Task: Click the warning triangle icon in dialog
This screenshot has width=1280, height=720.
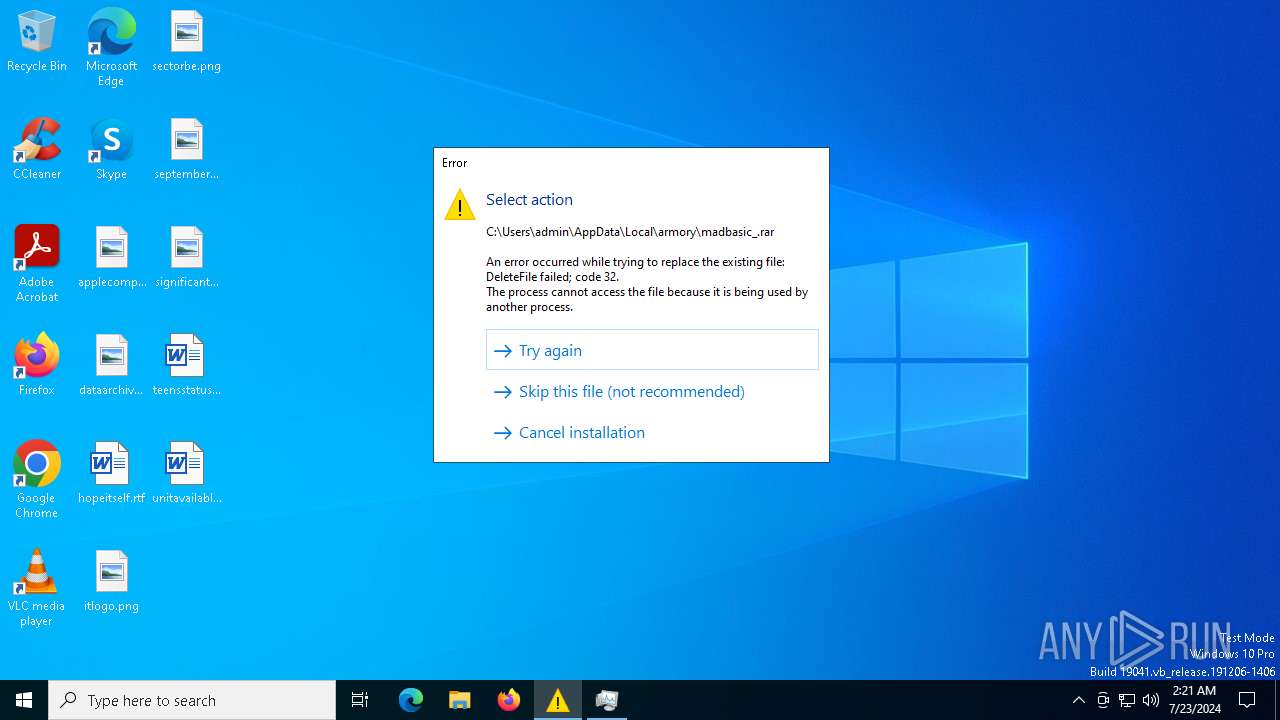Action: (x=460, y=204)
